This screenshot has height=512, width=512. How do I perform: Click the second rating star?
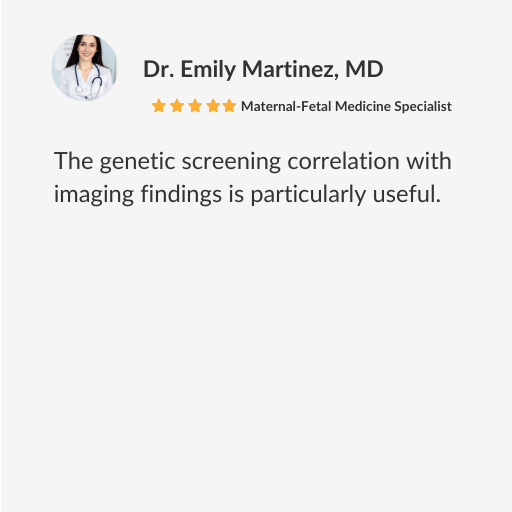pyautogui.click(x=177, y=106)
